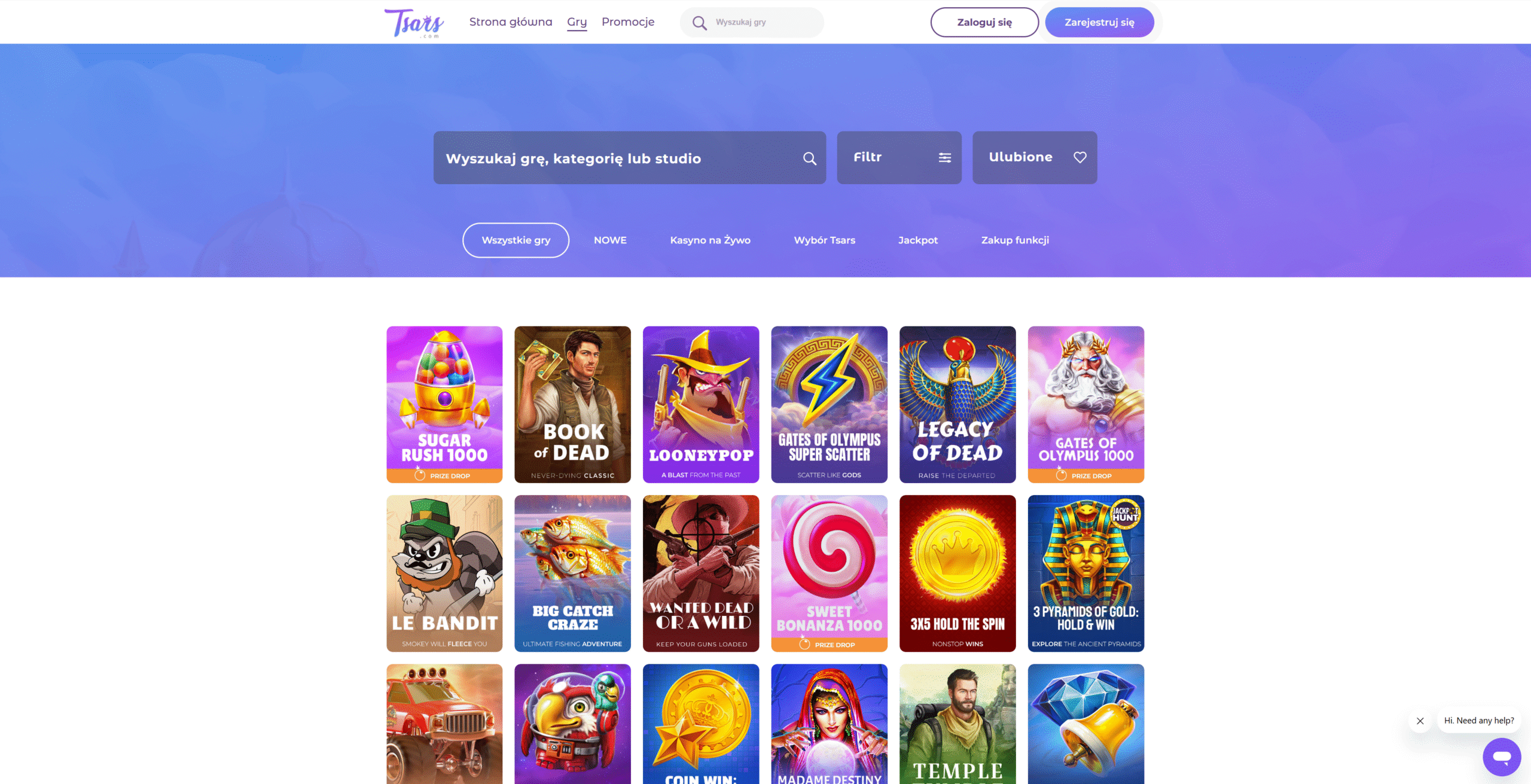
Task: Open the Kasyno na Żywo category
Action: click(710, 240)
